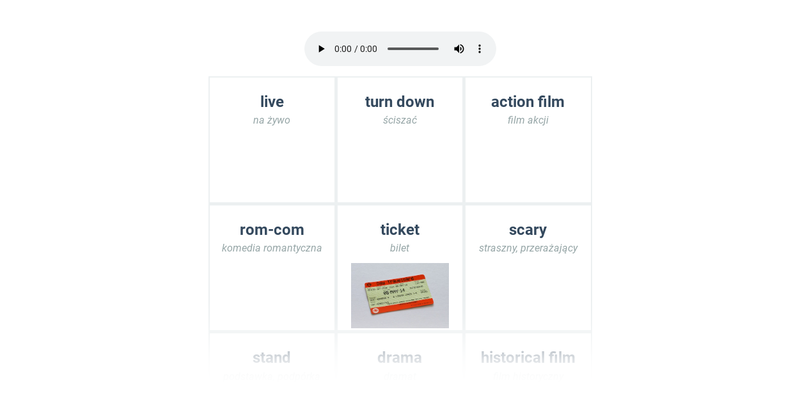Play the audio clip

coord(321,49)
